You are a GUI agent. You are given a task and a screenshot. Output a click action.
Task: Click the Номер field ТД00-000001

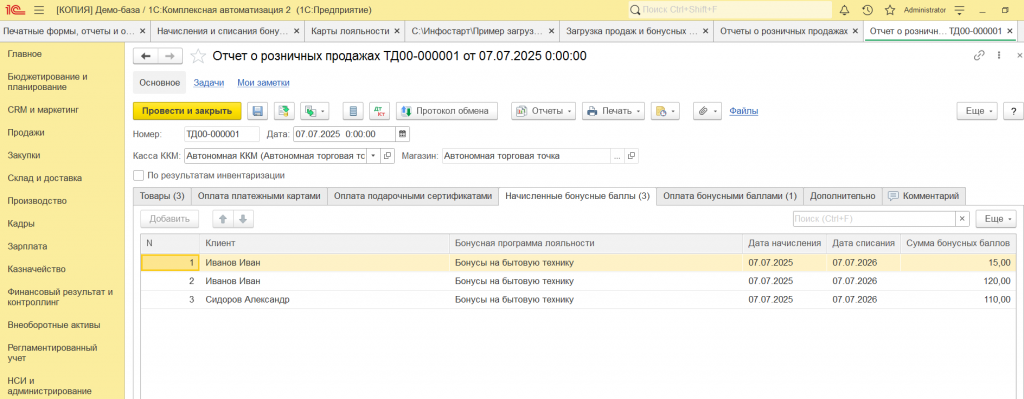[x=223, y=134]
